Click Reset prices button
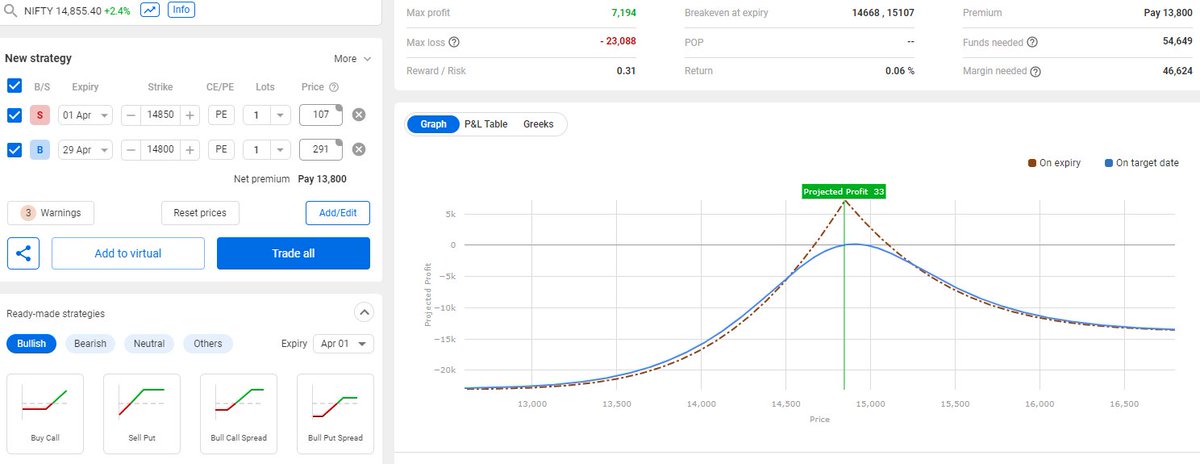 [200, 213]
